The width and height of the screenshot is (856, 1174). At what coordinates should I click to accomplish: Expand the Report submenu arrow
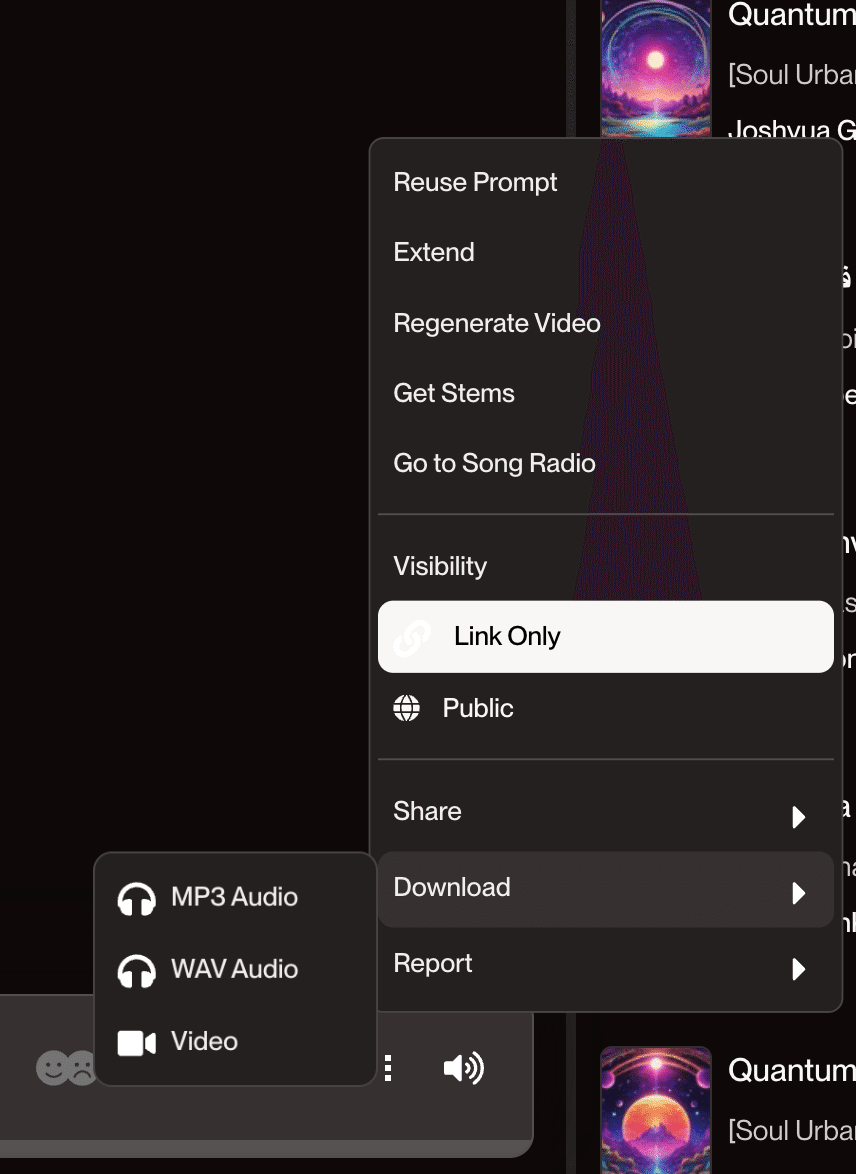point(798,969)
